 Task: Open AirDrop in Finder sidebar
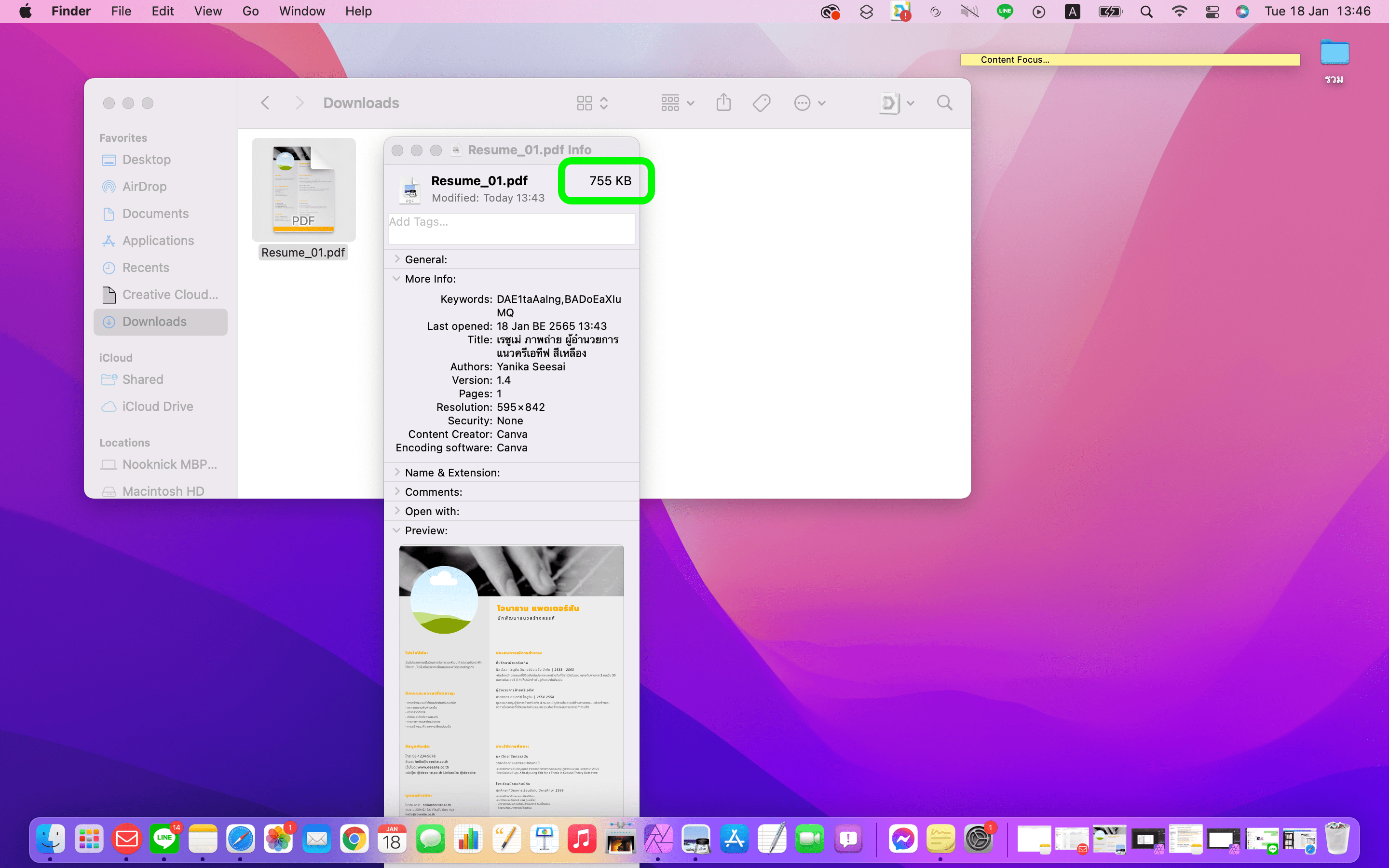tap(144, 187)
